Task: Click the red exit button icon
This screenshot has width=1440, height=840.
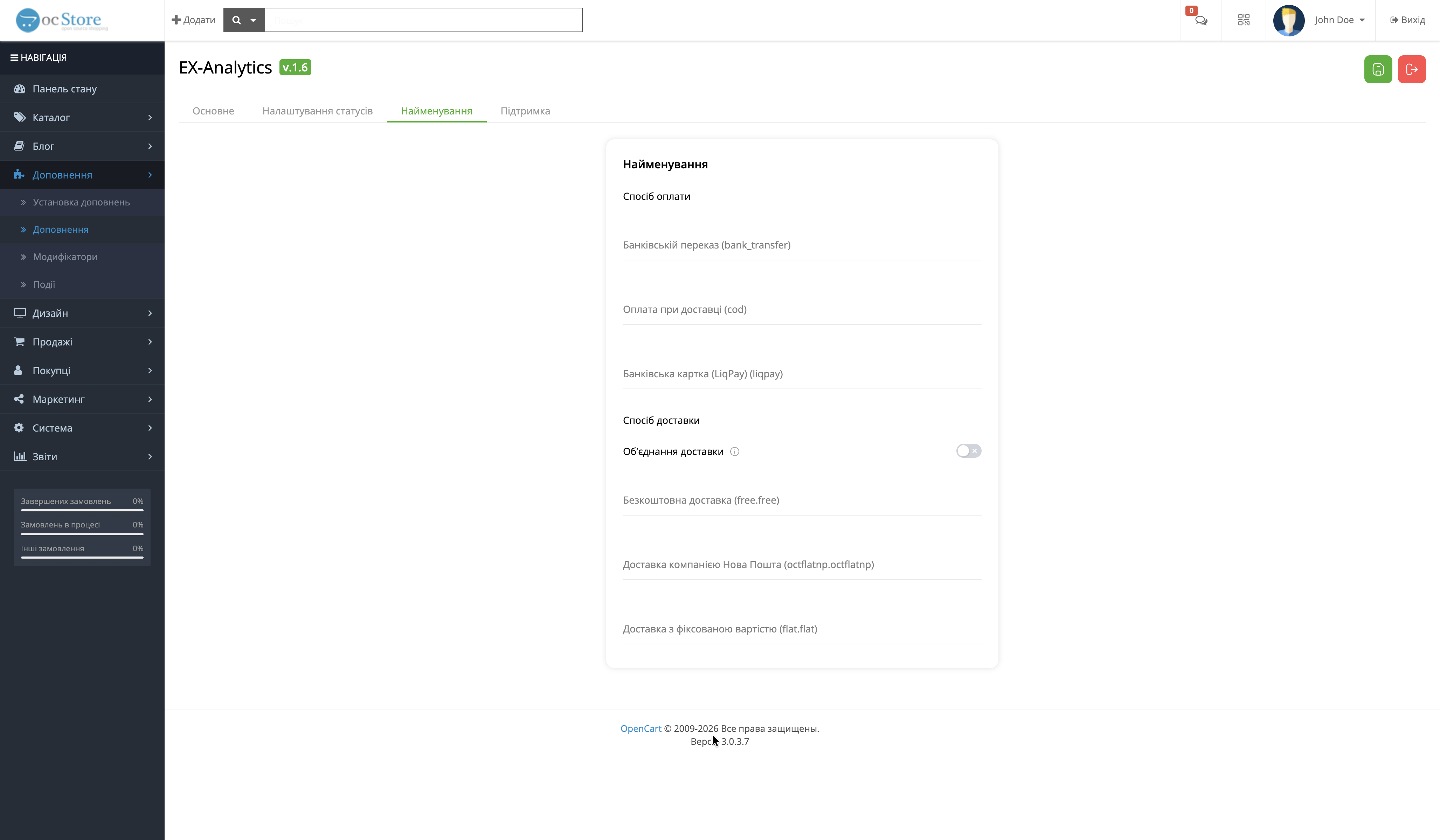Action: [1411, 69]
